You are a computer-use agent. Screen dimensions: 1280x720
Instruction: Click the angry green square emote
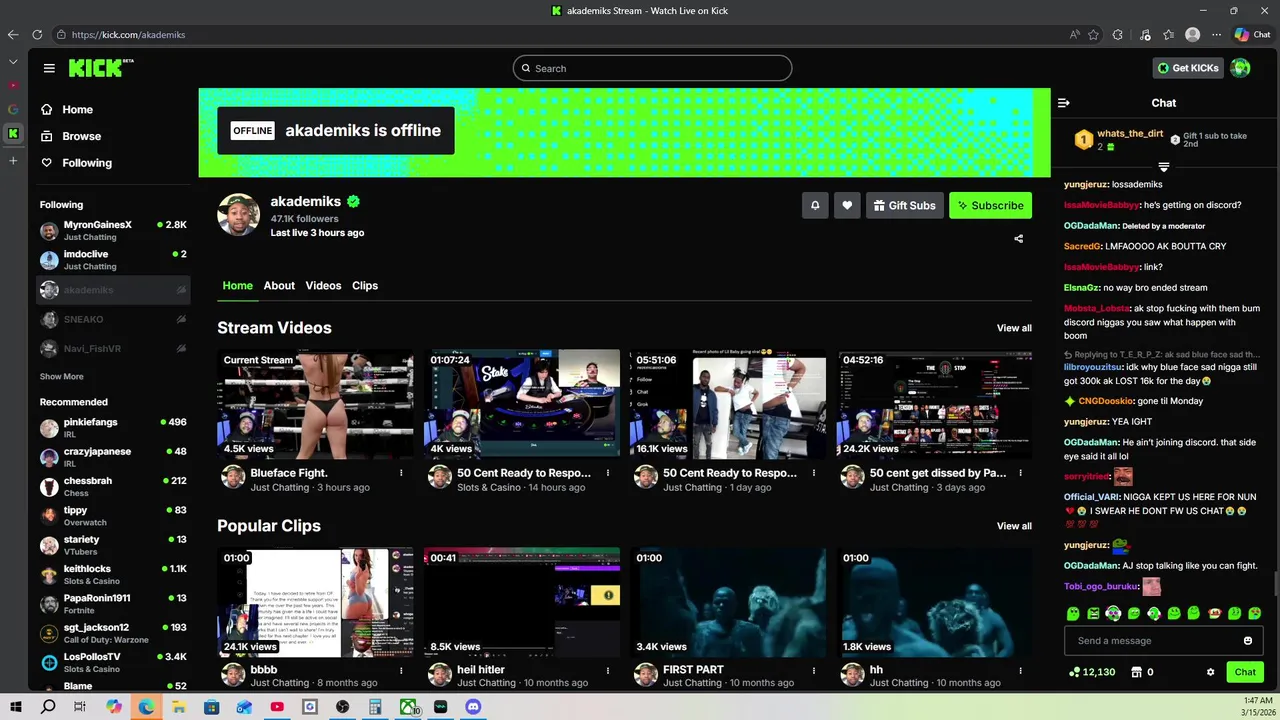pyautogui.click(x=1093, y=613)
